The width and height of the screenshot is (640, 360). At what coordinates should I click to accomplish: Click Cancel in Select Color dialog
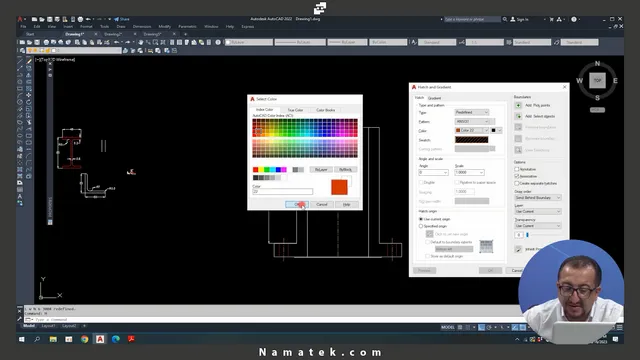point(322,204)
